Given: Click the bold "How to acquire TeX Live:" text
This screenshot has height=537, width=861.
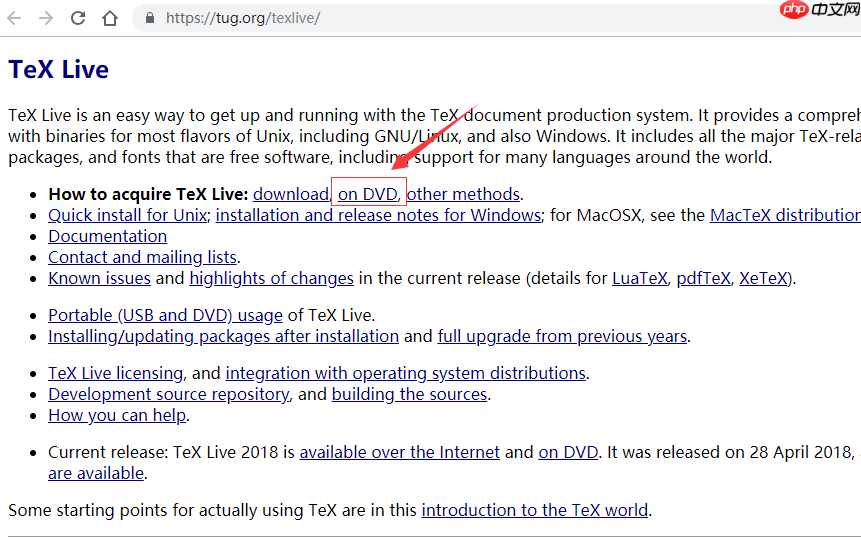Looking at the screenshot, I should click(x=148, y=194).
